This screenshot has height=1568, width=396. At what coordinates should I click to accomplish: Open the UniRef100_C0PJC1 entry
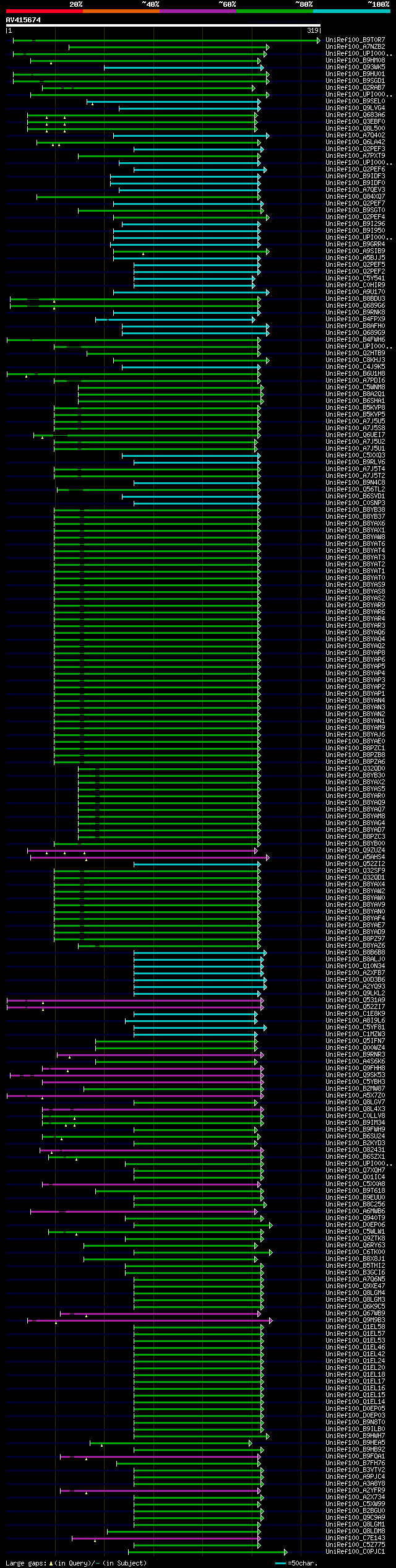(355, 1552)
